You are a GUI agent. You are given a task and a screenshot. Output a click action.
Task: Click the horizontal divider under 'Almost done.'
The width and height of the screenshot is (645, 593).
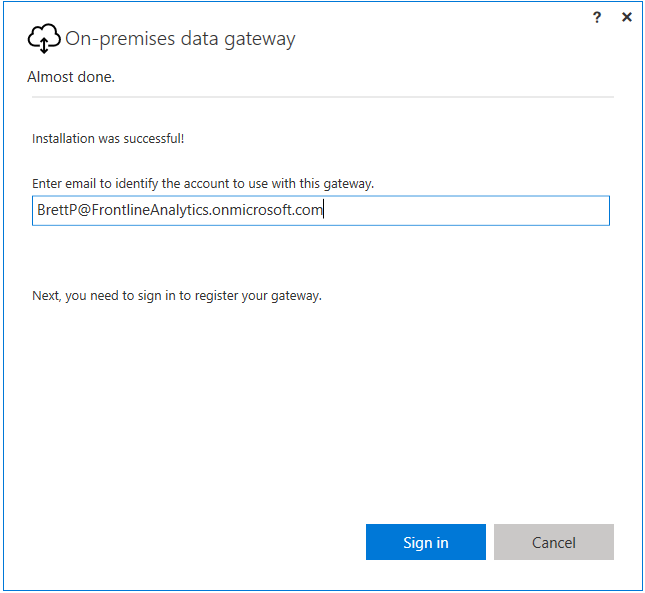[323, 97]
